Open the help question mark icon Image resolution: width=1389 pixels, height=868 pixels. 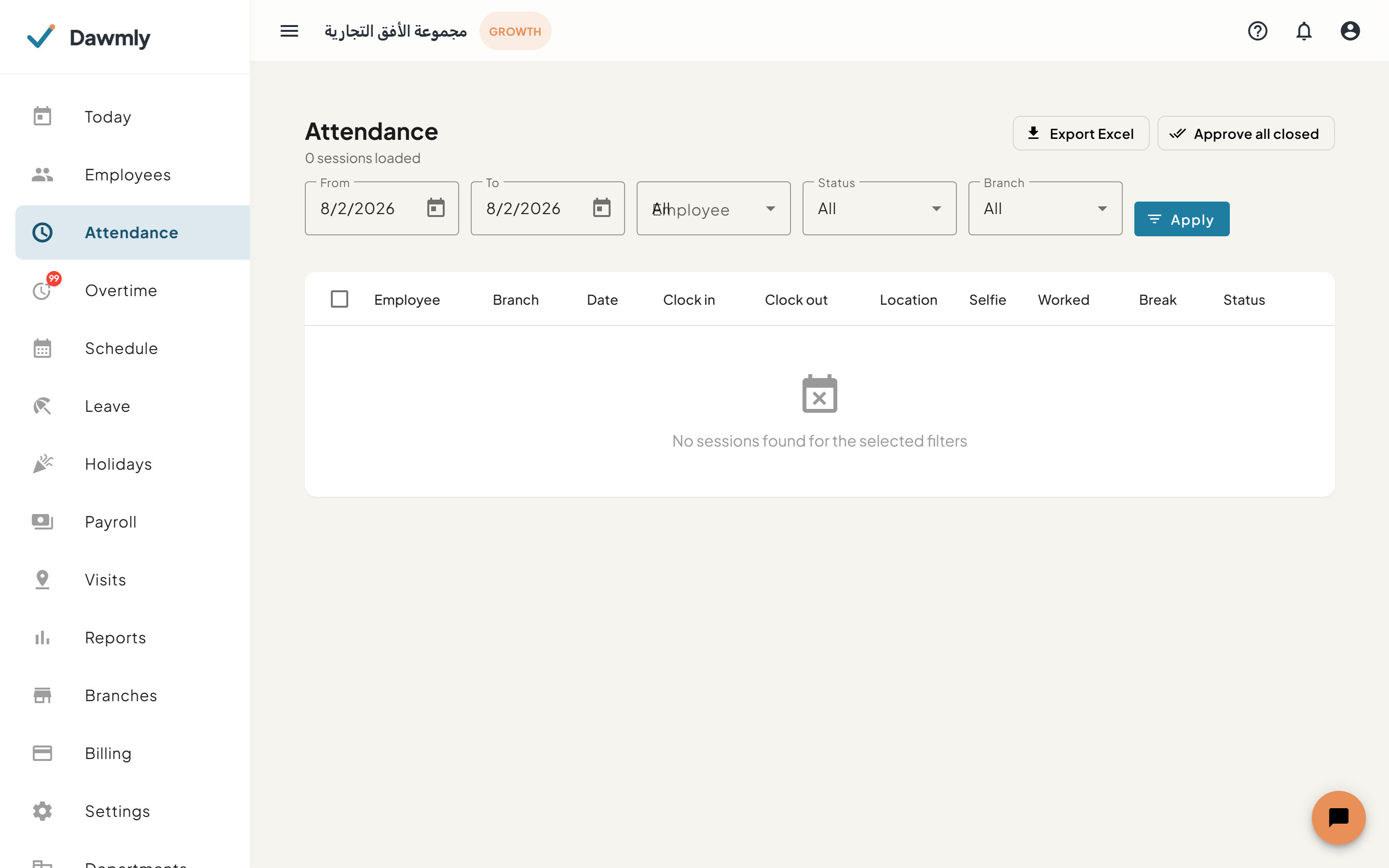pos(1257,31)
